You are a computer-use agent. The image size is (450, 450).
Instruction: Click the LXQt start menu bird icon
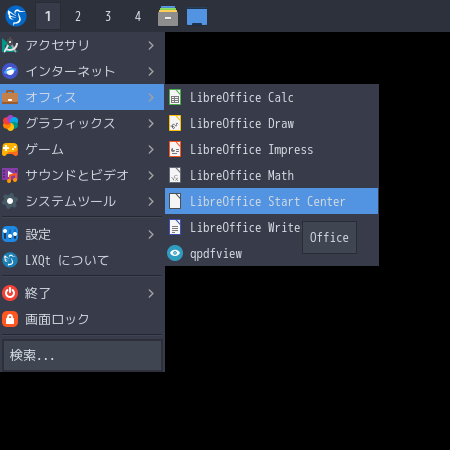point(16,16)
